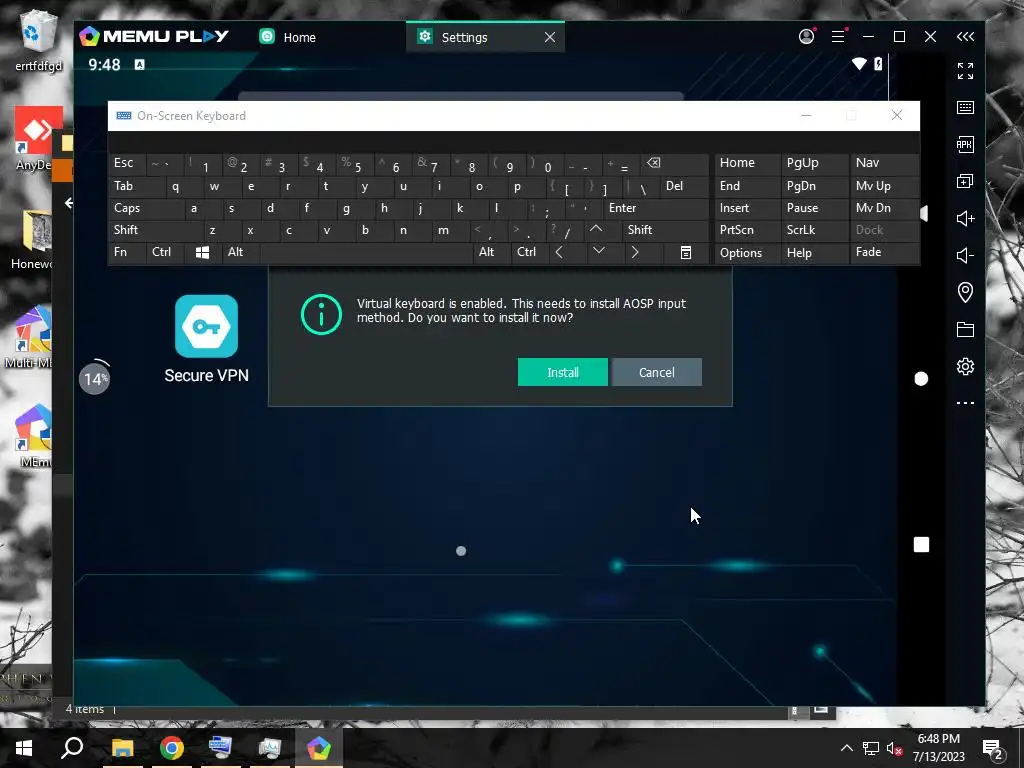Viewport: 1024px width, 768px height.
Task: Toggle the ScrLk key on keyboard
Action: pyautogui.click(x=814, y=230)
